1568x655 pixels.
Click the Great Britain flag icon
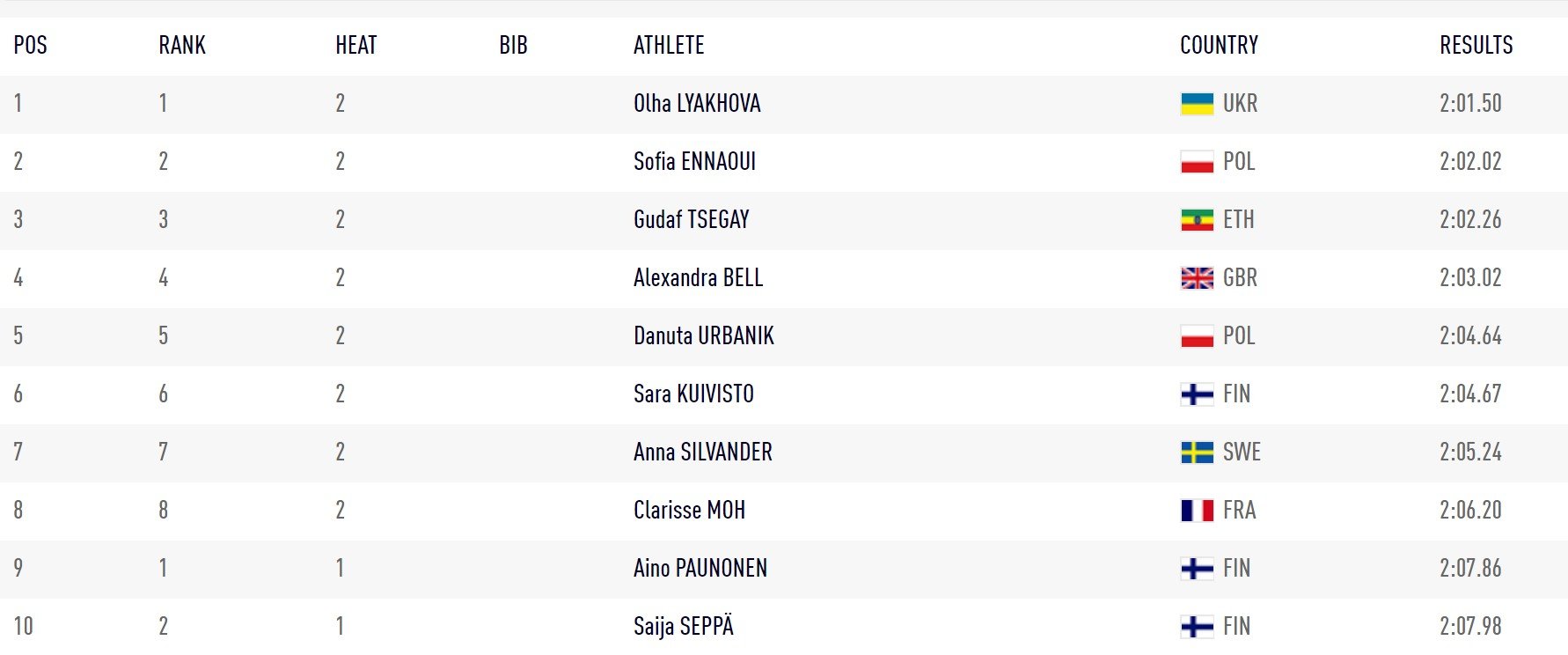pos(1197,278)
